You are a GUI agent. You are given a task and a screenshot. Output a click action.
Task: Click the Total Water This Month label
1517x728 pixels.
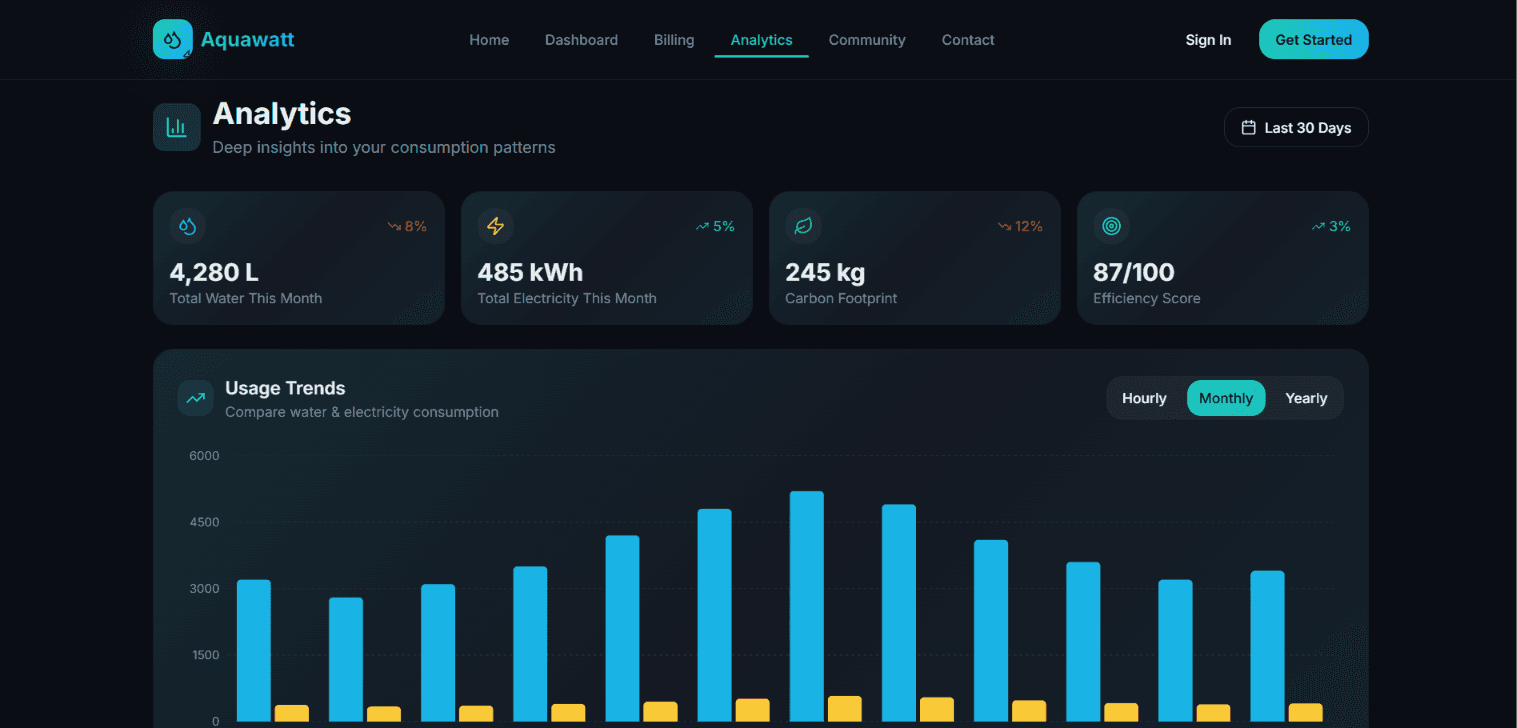246,298
